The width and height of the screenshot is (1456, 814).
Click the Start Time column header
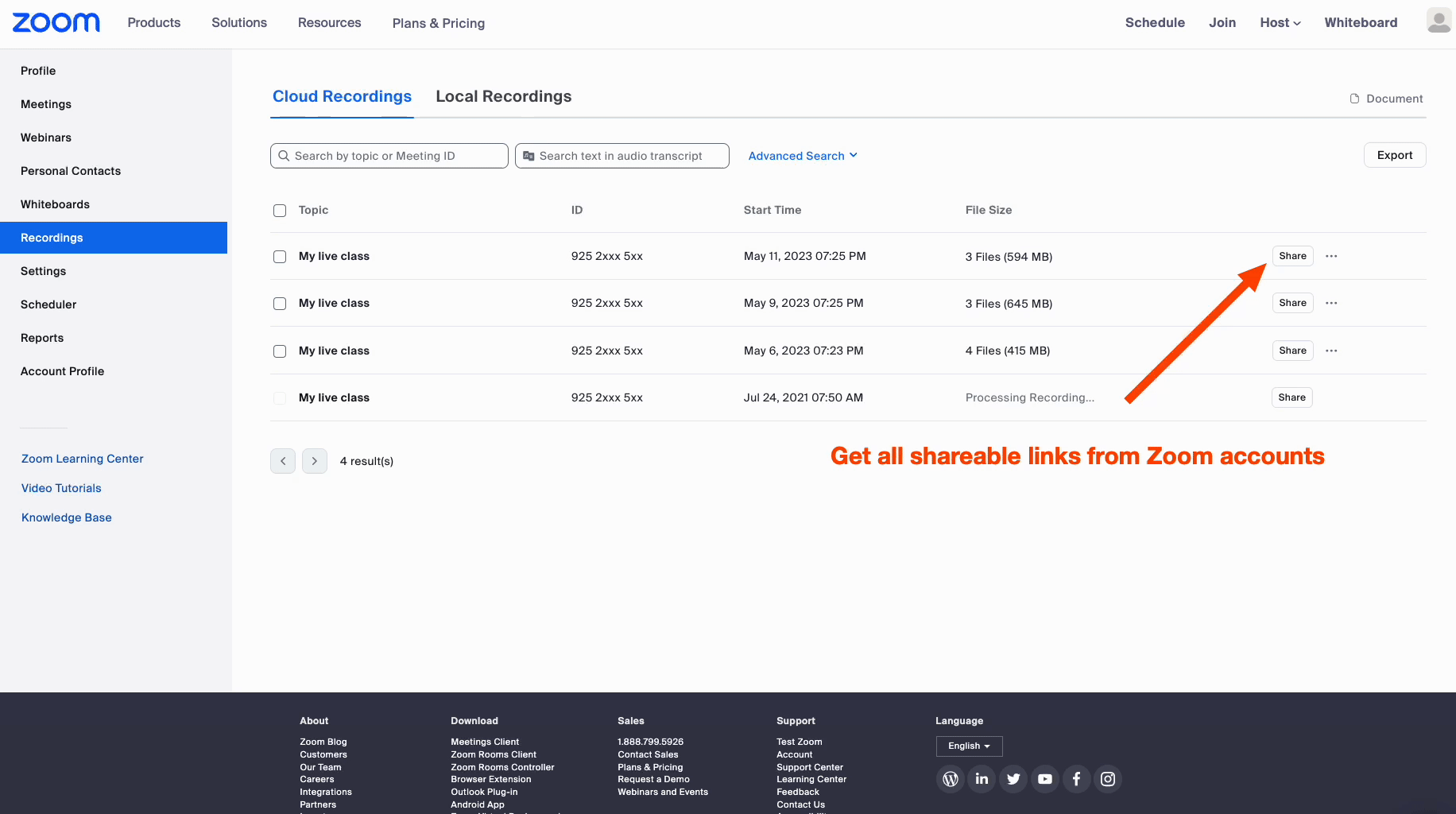(773, 210)
